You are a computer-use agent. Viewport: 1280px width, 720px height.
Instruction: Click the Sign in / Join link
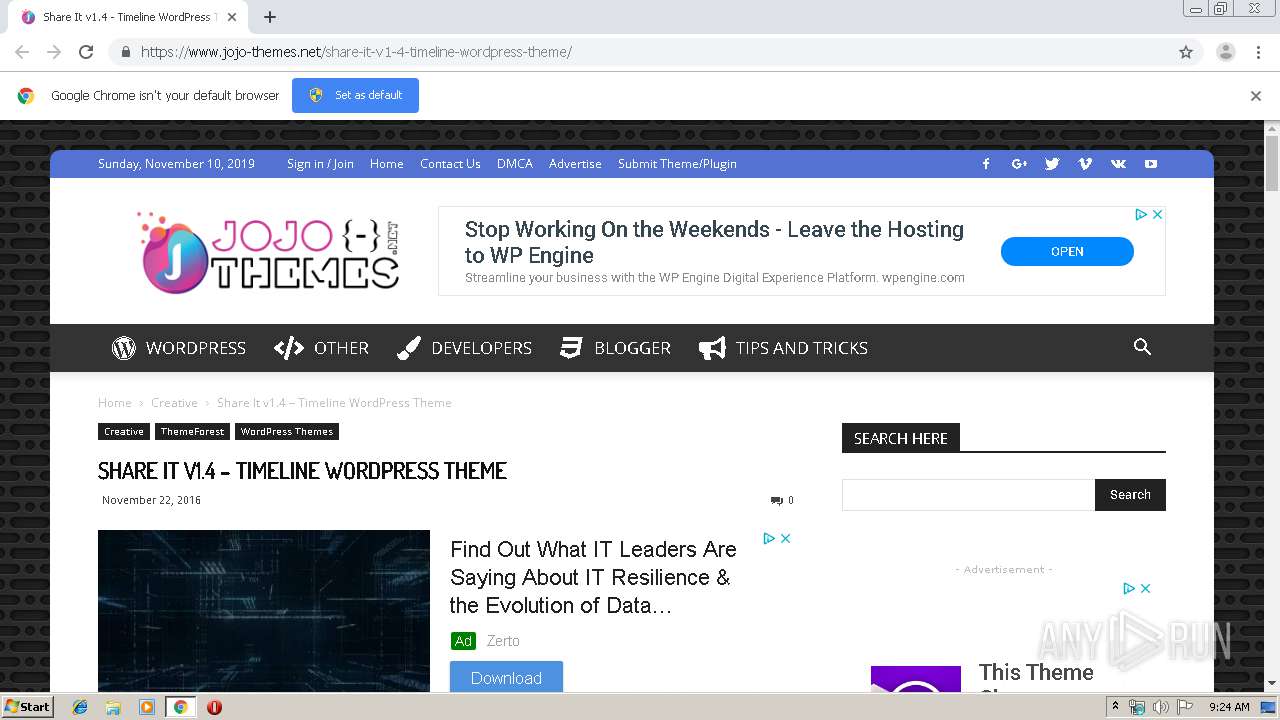coord(320,164)
